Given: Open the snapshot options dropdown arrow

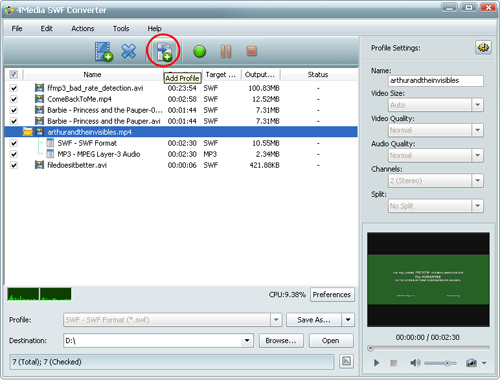Looking at the screenshot, I should coord(484,363).
